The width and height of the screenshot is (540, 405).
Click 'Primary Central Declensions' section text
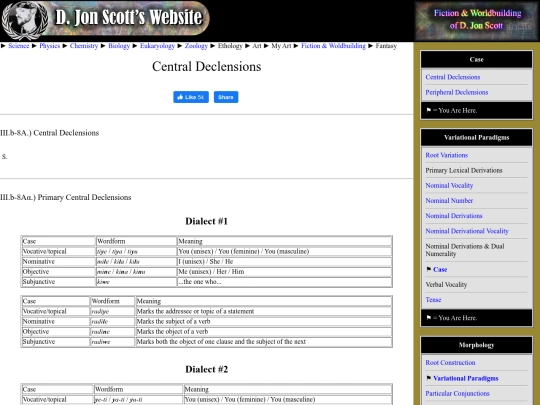(x=84, y=197)
